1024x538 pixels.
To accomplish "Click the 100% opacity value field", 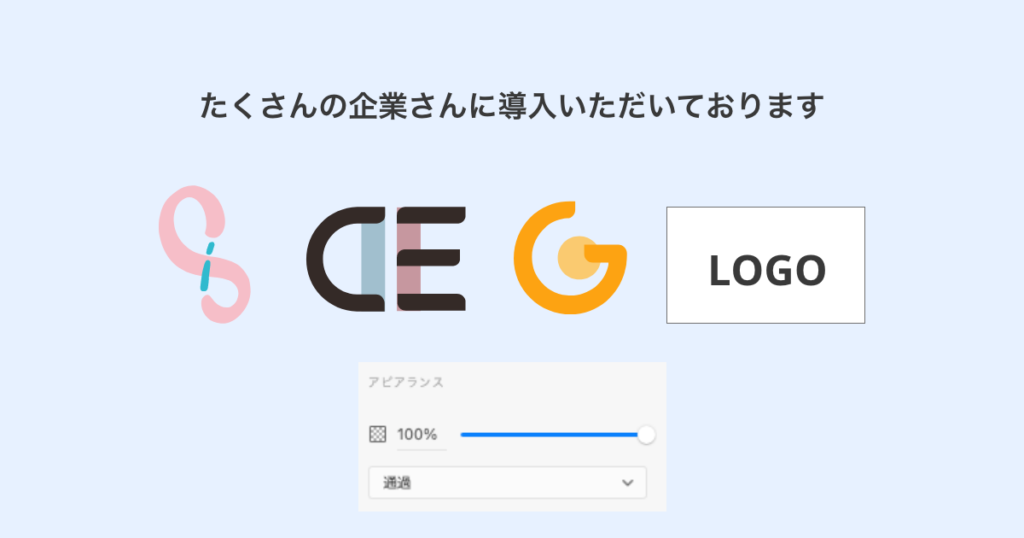I will click(x=421, y=435).
